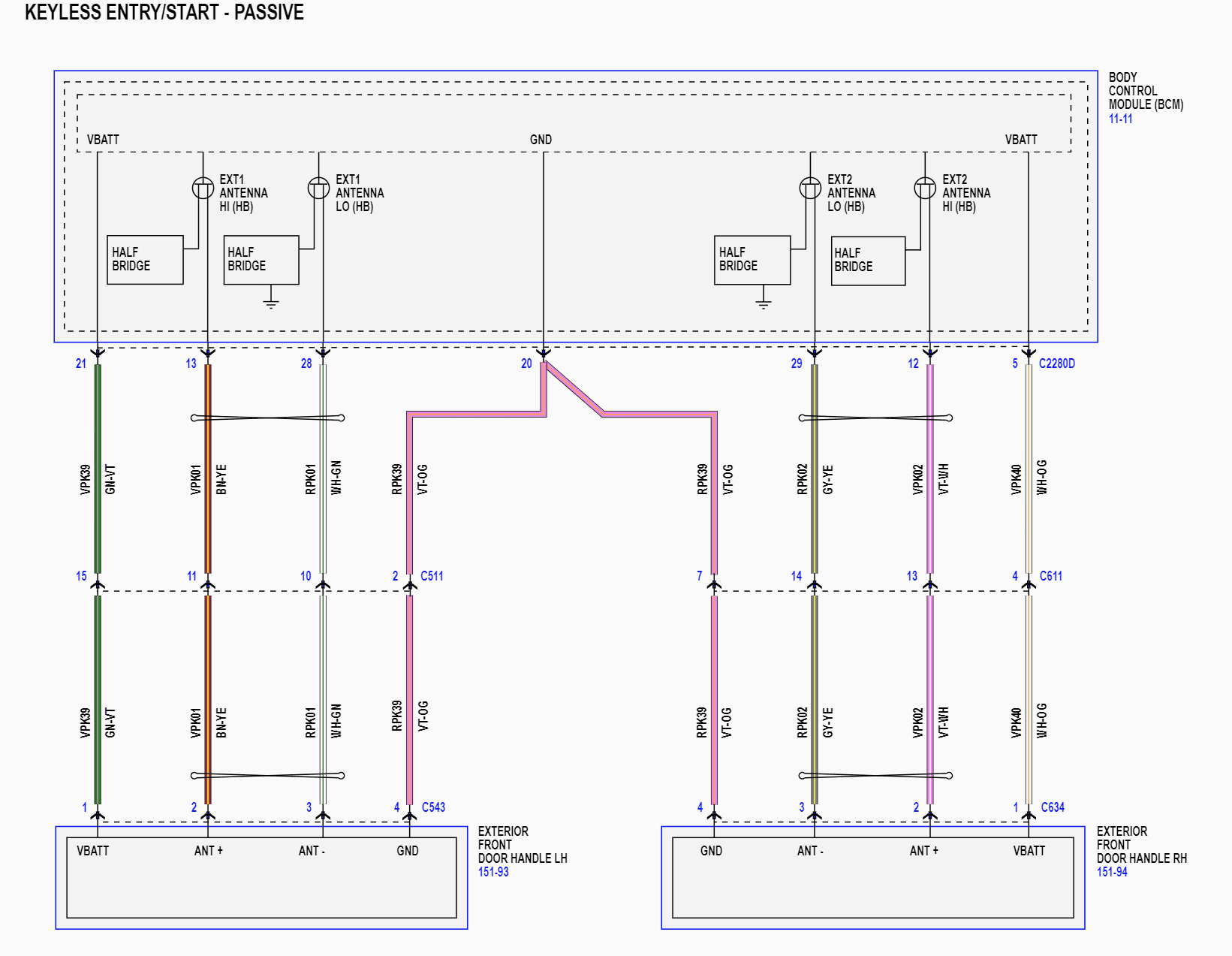Screen dimensions: 1232x956
Task: Select the BODY CONTROL MODULE (BCM) title text
Action: coord(1146,91)
